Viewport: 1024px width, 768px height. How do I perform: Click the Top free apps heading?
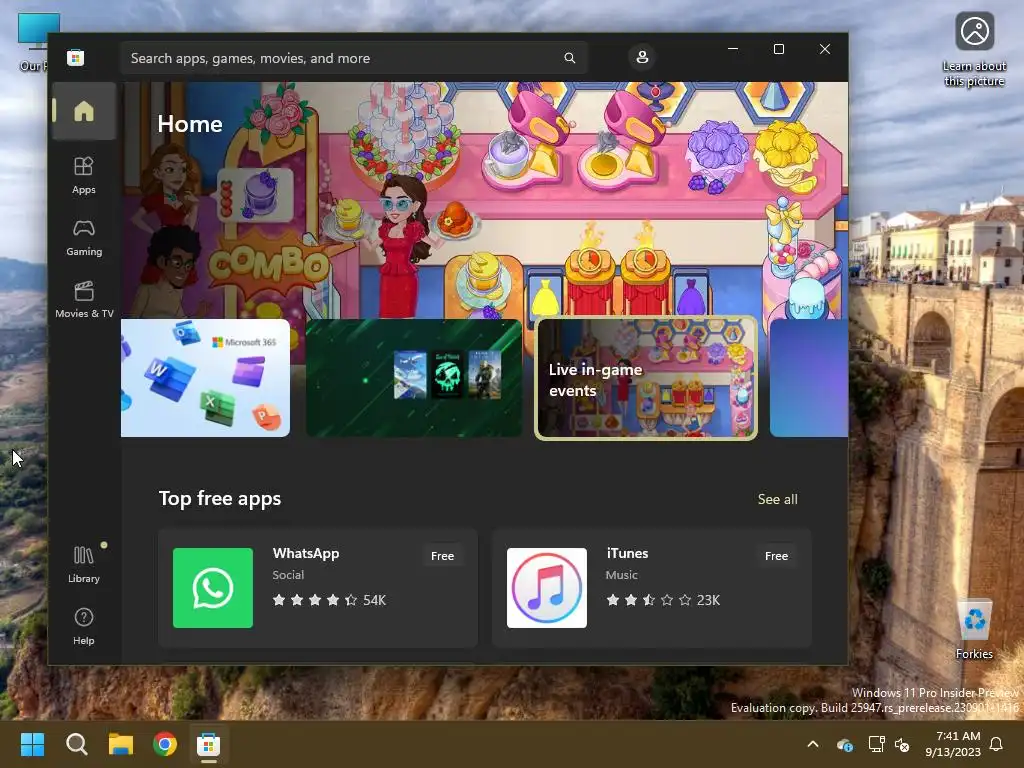click(x=220, y=498)
